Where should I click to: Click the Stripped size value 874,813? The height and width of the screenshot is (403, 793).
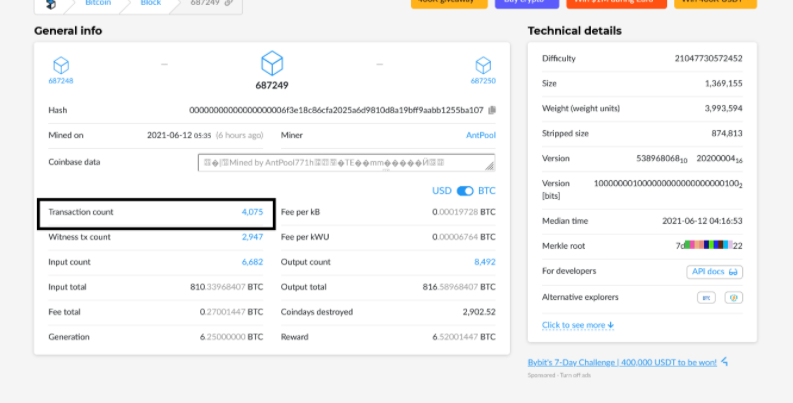(x=727, y=133)
